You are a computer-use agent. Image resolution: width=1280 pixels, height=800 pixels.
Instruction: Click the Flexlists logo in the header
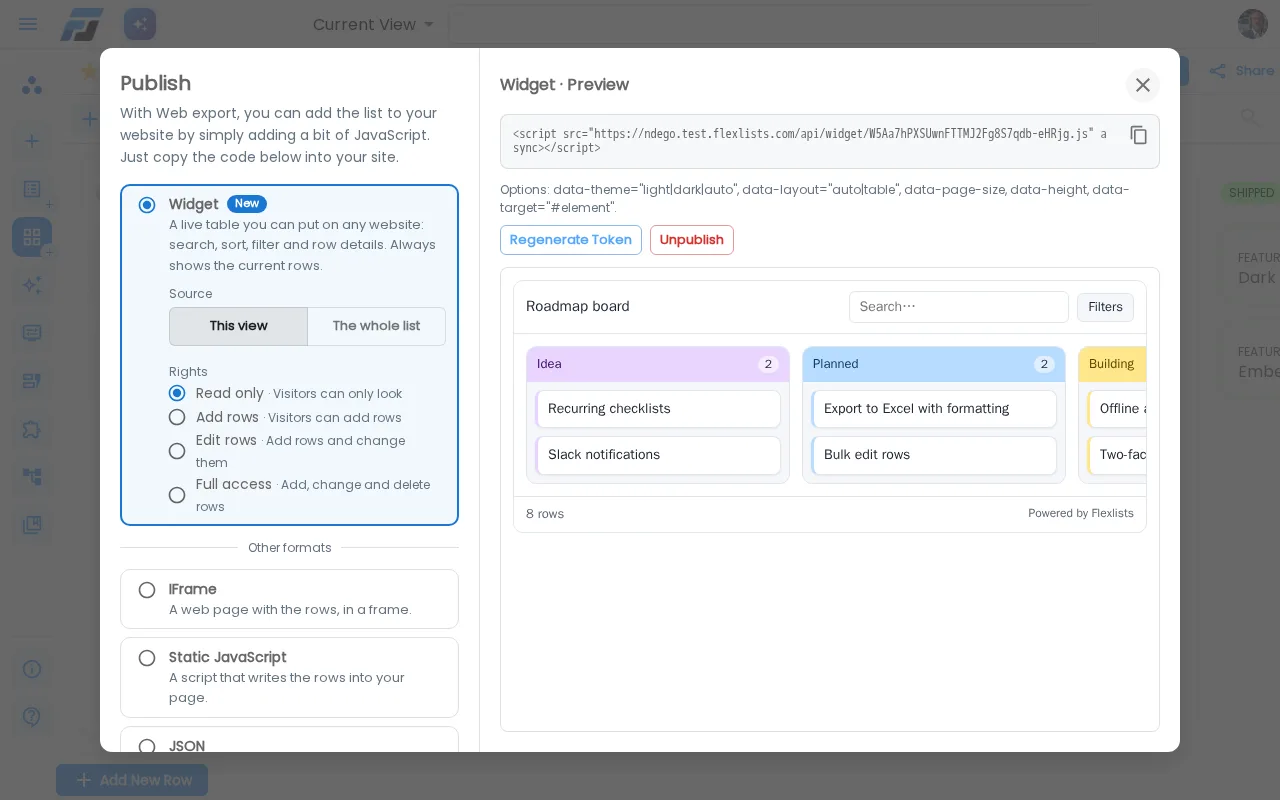coord(81,24)
